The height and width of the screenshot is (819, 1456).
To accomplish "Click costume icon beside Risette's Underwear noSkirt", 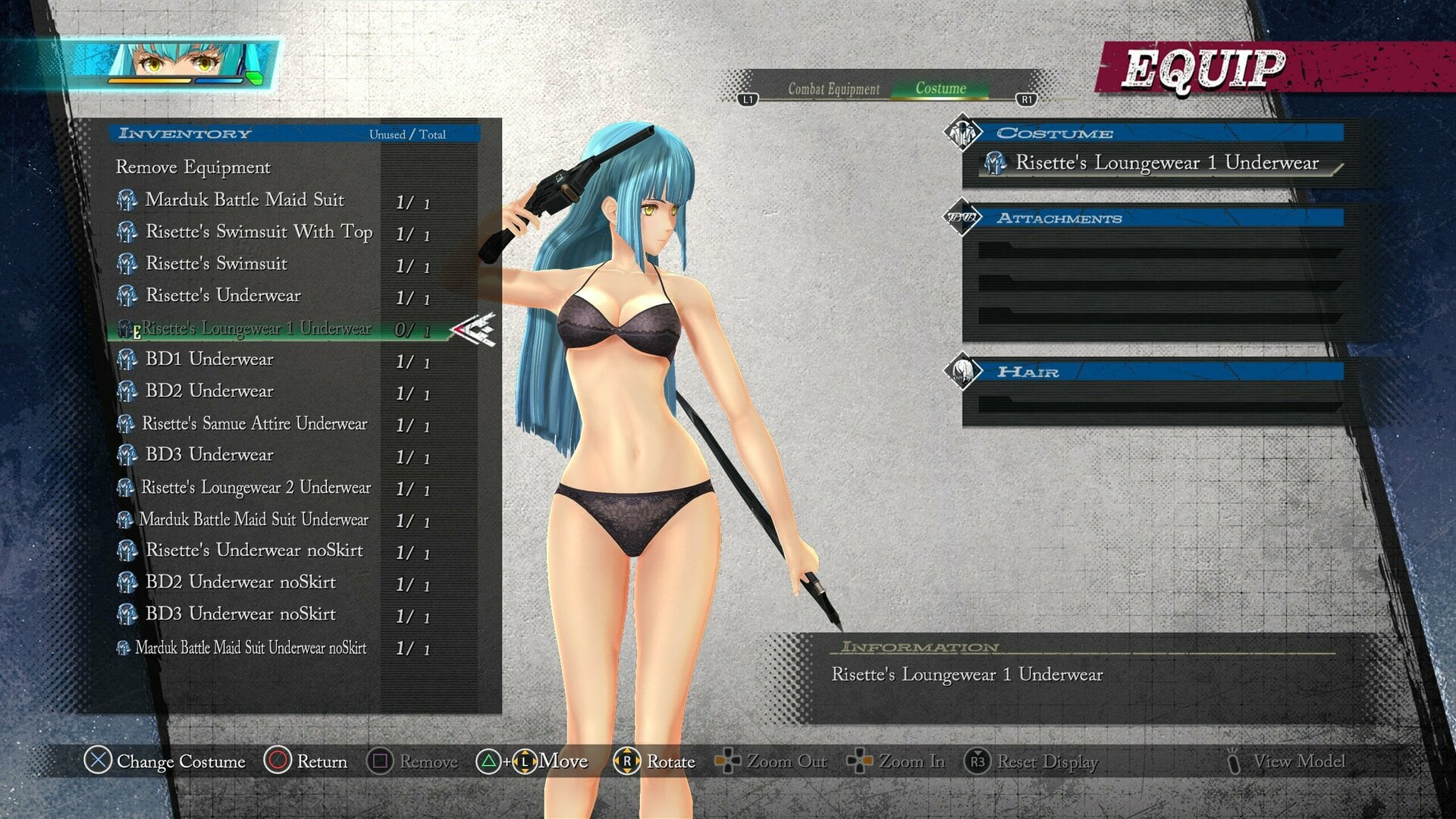I will pyautogui.click(x=127, y=551).
